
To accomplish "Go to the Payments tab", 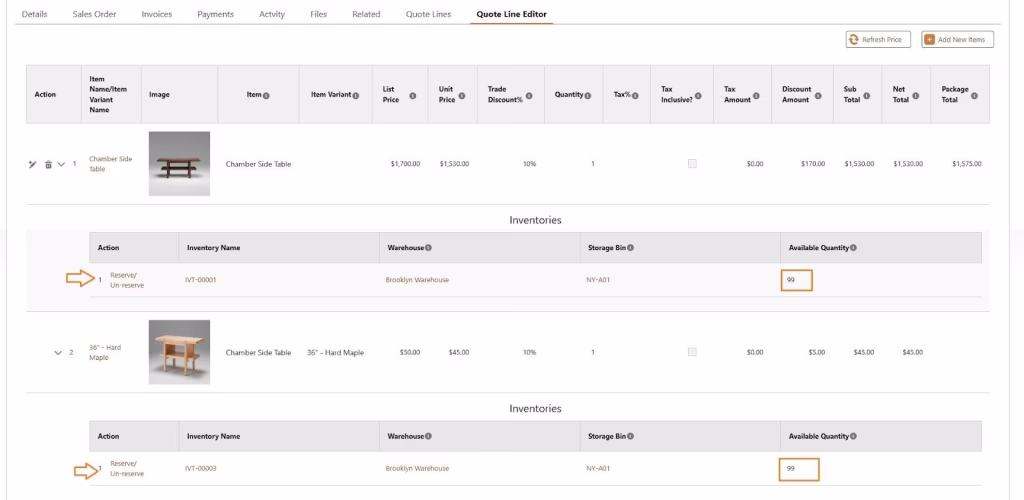I will [x=215, y=14].
